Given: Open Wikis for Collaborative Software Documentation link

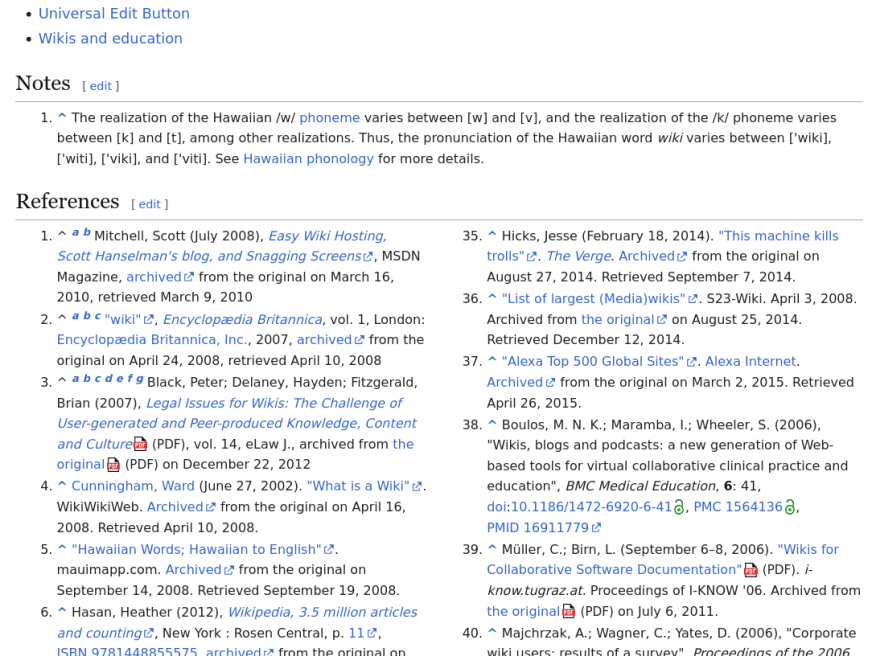Looking at the screenshot, I should click(x=663, y=560).
